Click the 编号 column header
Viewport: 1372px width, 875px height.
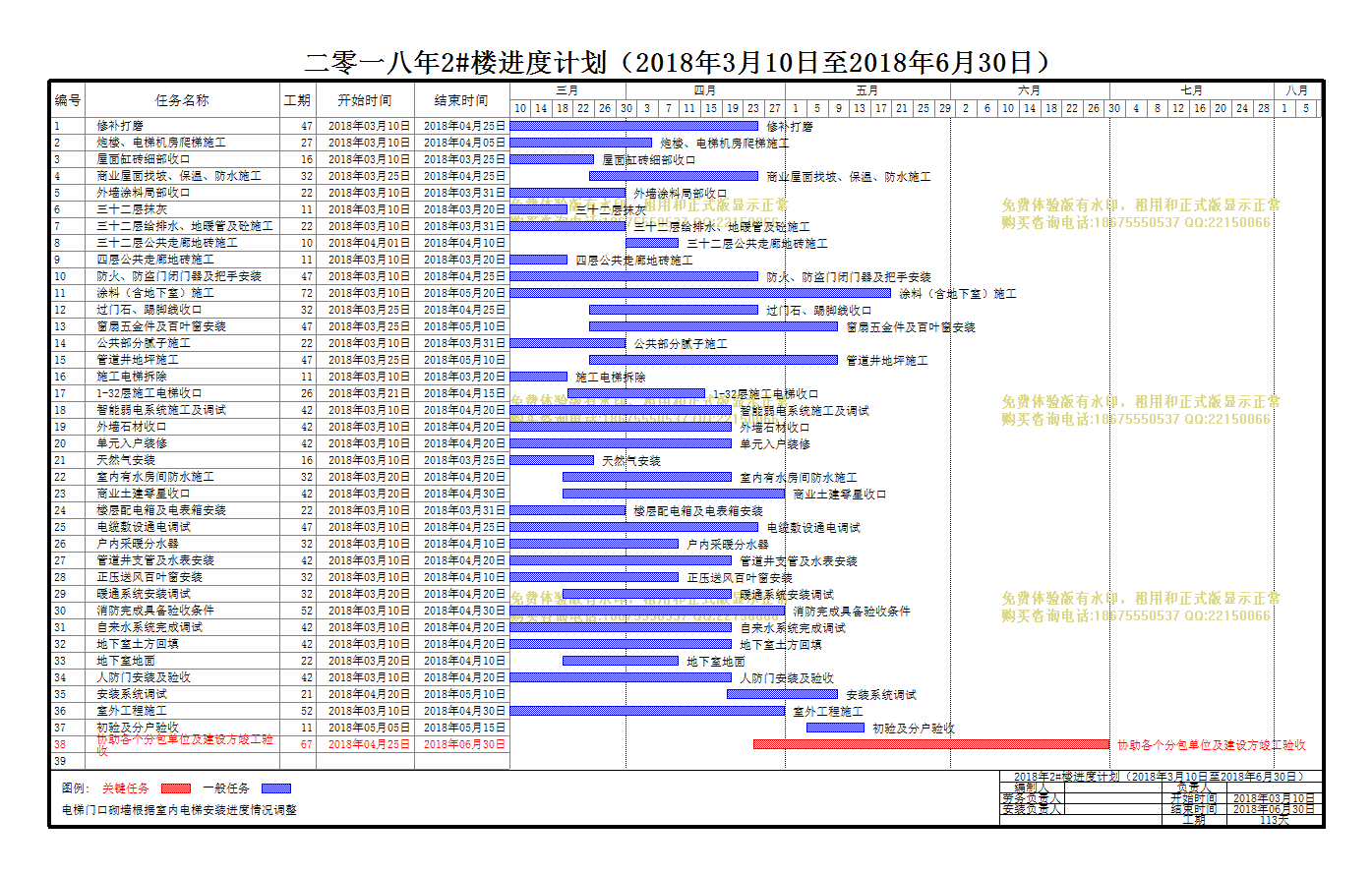pyautogui.click(x=68, y=100)
